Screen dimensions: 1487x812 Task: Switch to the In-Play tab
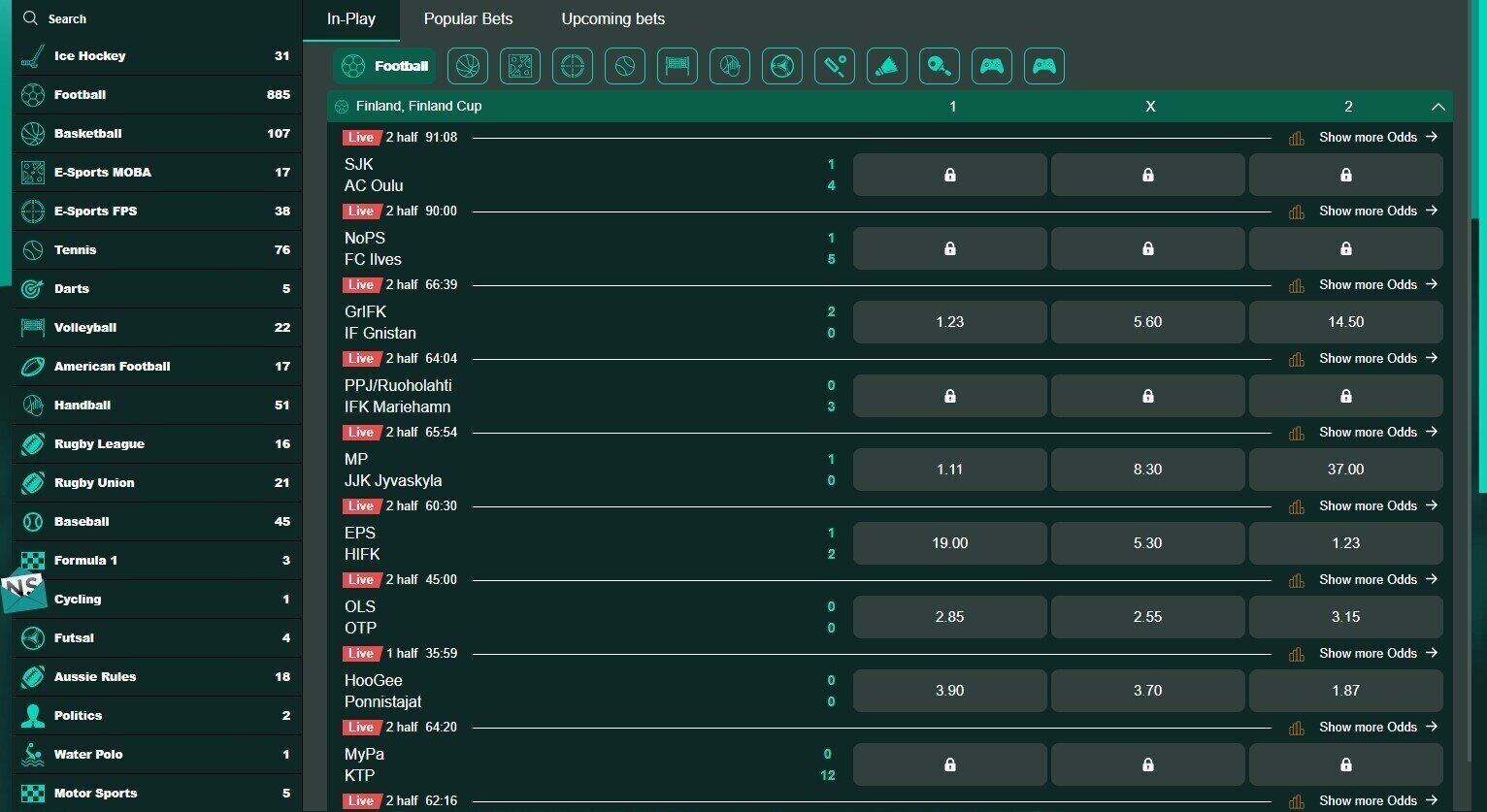click(351, 19)
